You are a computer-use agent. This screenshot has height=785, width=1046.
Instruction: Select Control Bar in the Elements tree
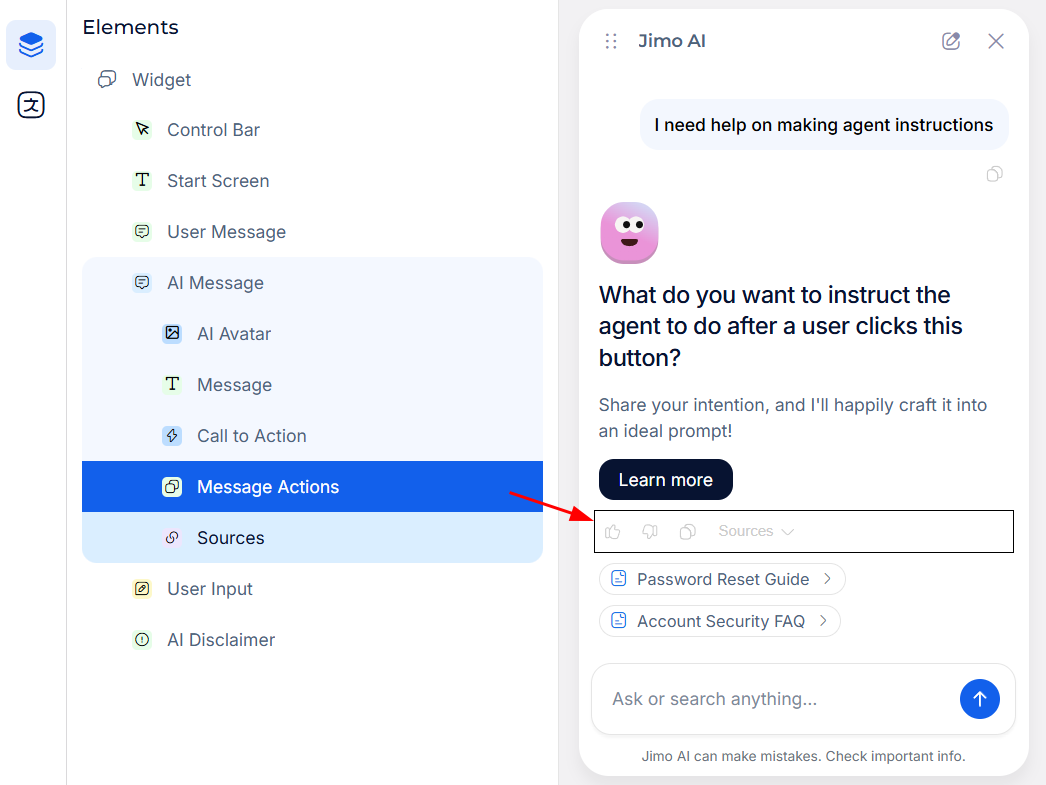(x=213, y=130)
